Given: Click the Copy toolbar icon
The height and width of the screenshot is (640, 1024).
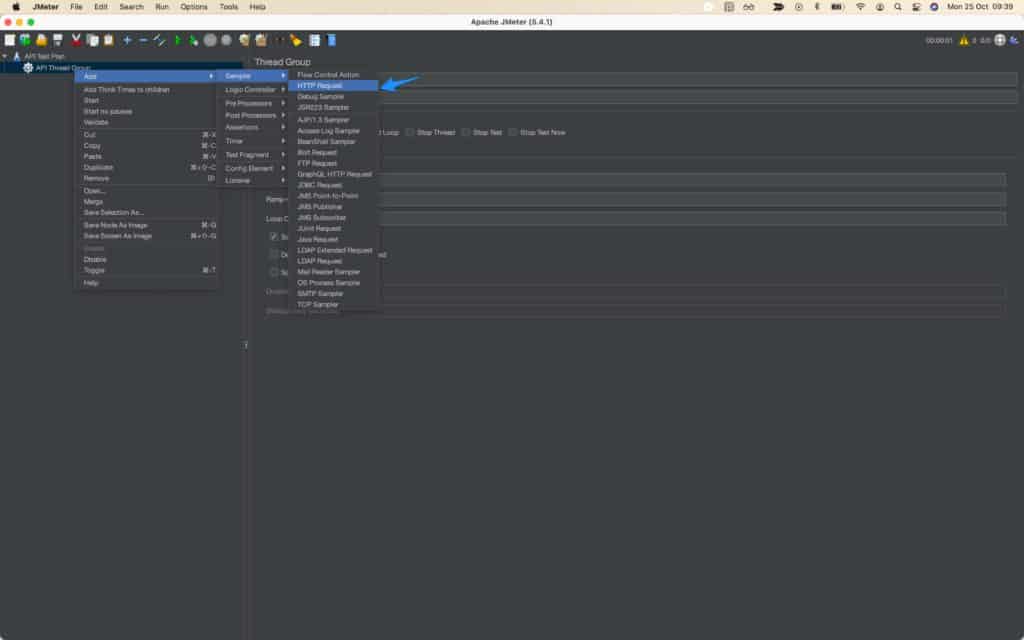Looking at the screenshot, I should click(x=93, y=40).
